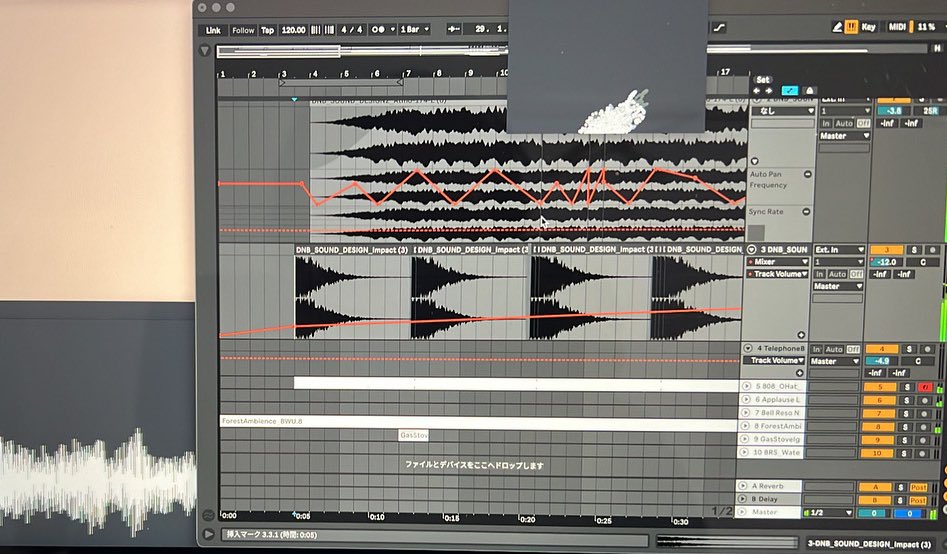The width and height of the screenshot is (947, 554).
Task: Toggle the blue automation mode button
Action: tap(790, 91)
